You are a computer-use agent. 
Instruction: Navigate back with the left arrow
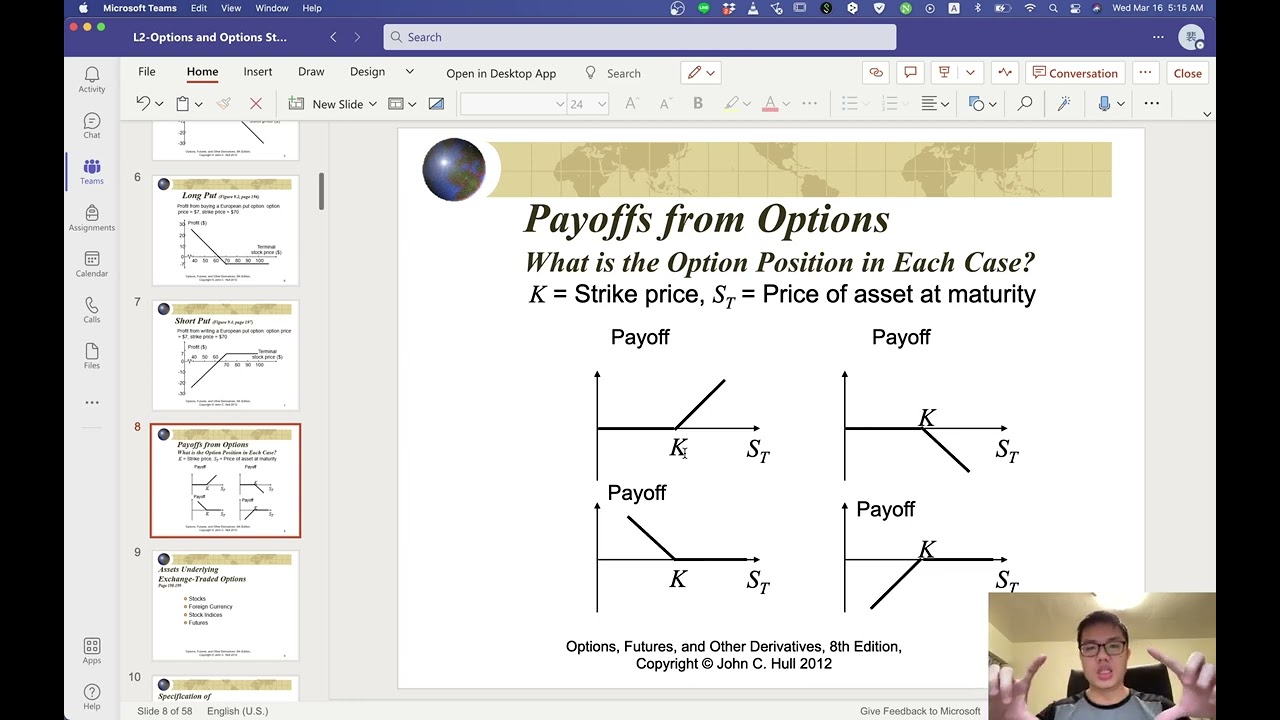pos(333,37)
